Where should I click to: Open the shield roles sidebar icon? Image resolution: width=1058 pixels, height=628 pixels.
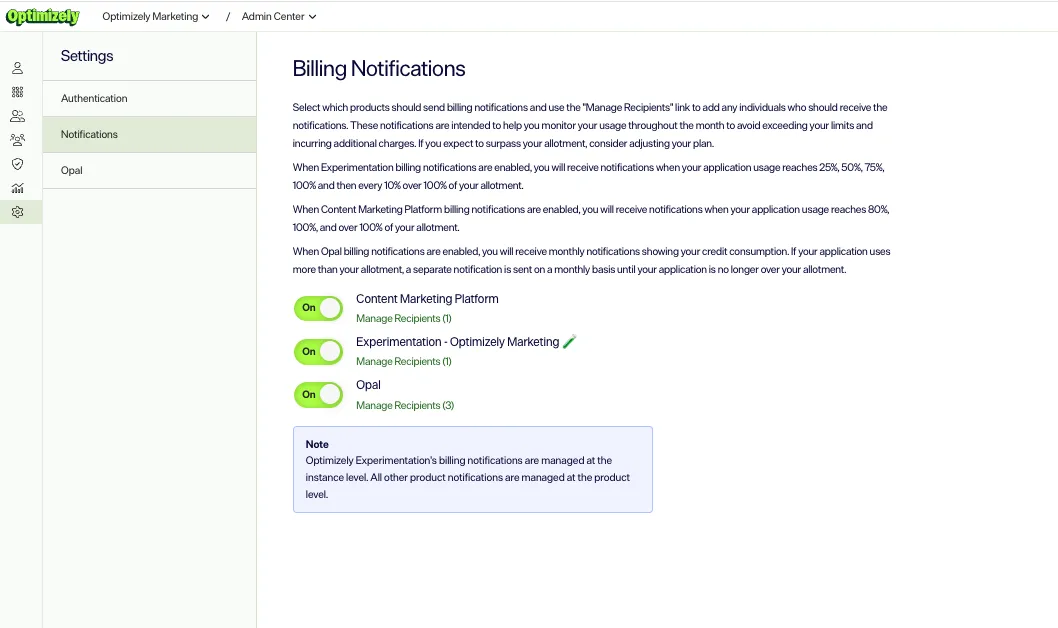click(x=18, y=164)
